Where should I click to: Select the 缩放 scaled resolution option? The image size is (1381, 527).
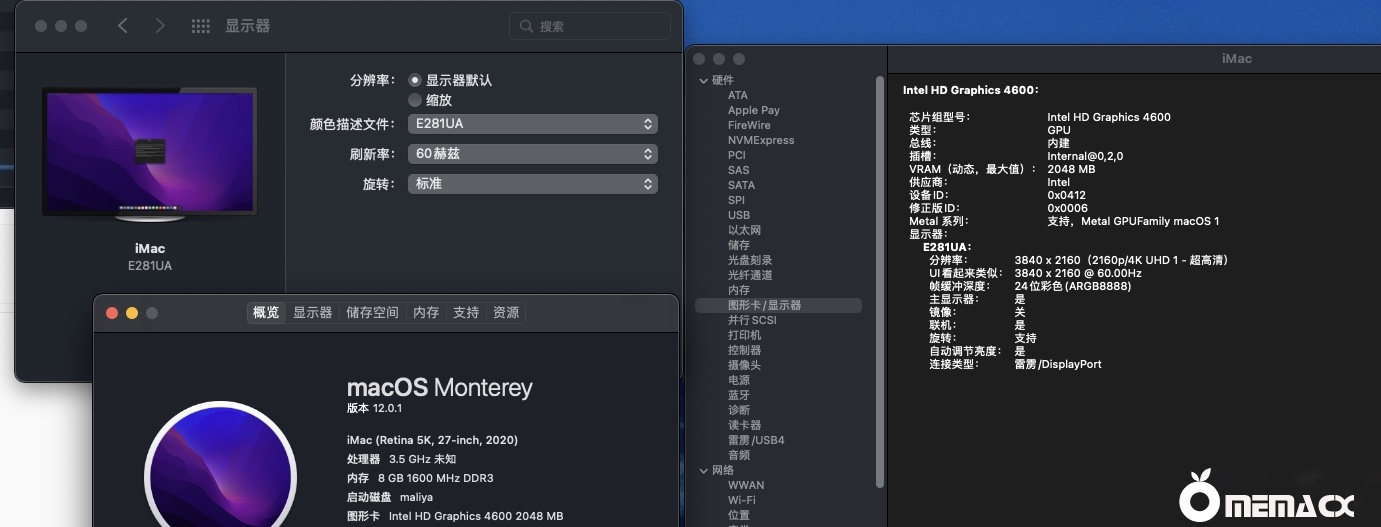[415, 100]
